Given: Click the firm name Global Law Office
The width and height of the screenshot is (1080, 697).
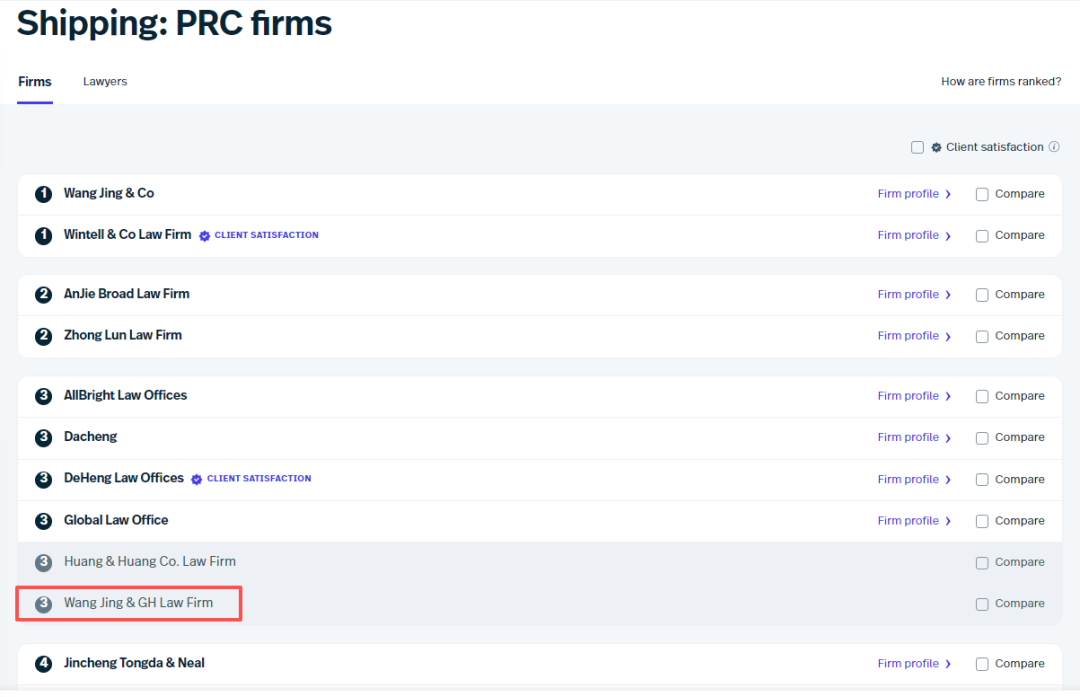Looking at the screenshot, I should pyautogui.click(x=116, y=520).
